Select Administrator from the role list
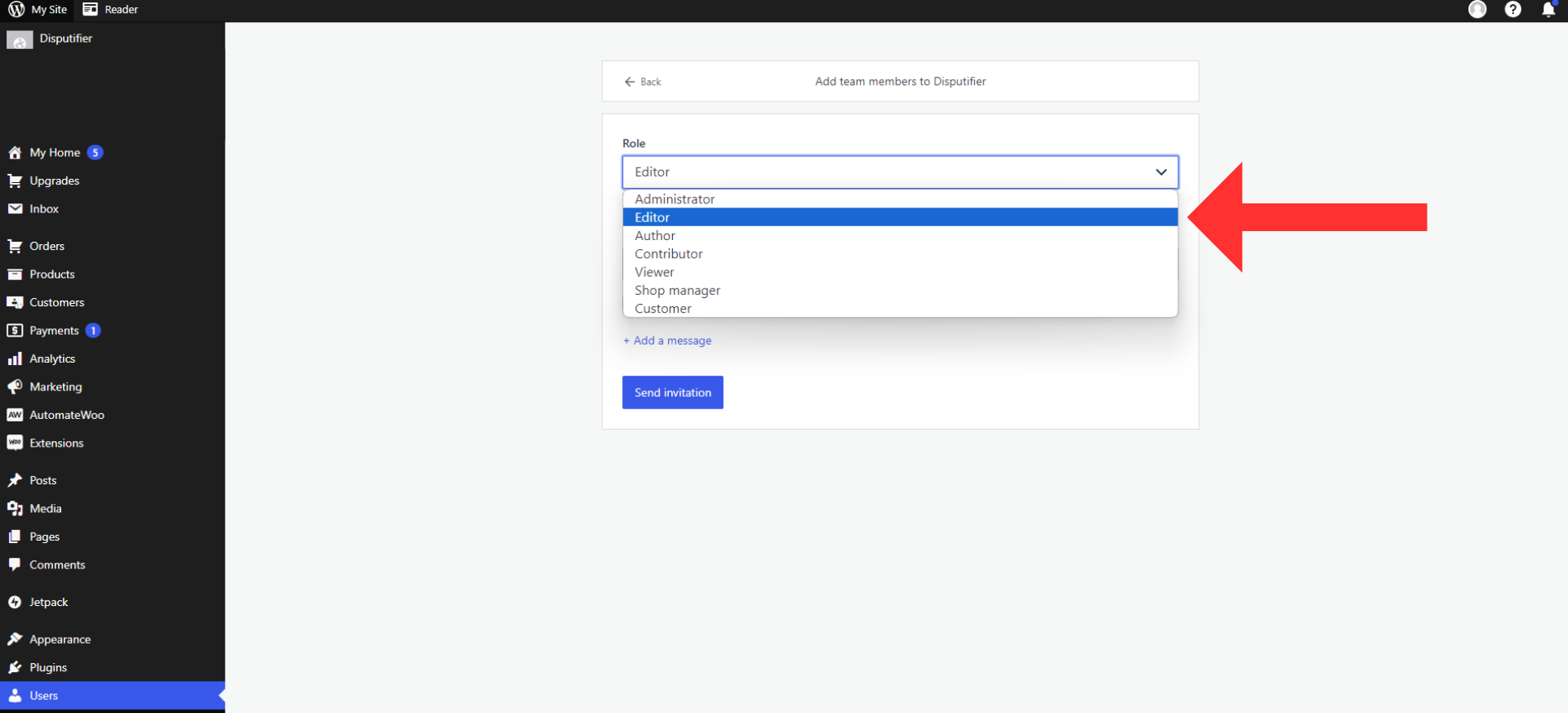 coord(675,199)
